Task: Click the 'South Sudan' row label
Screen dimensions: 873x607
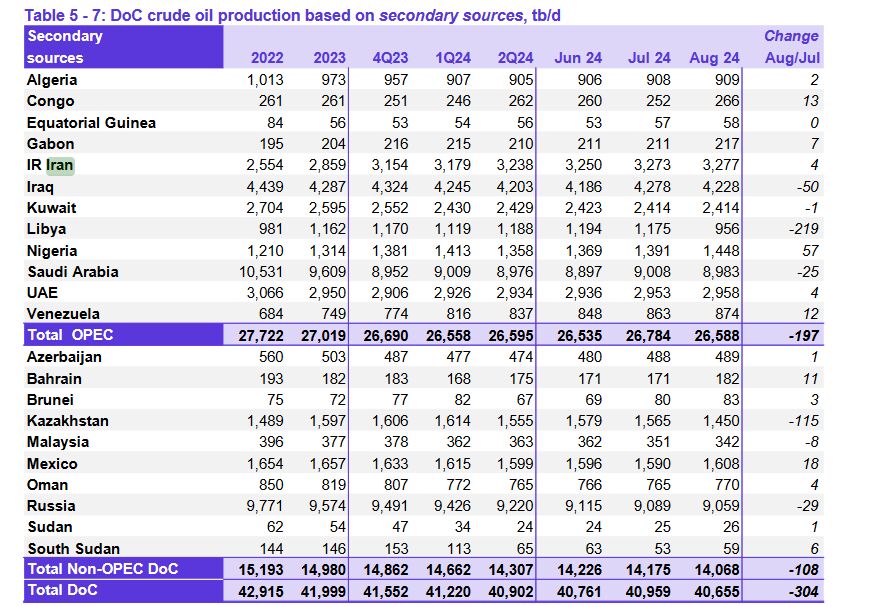Action: coord(73,549)
